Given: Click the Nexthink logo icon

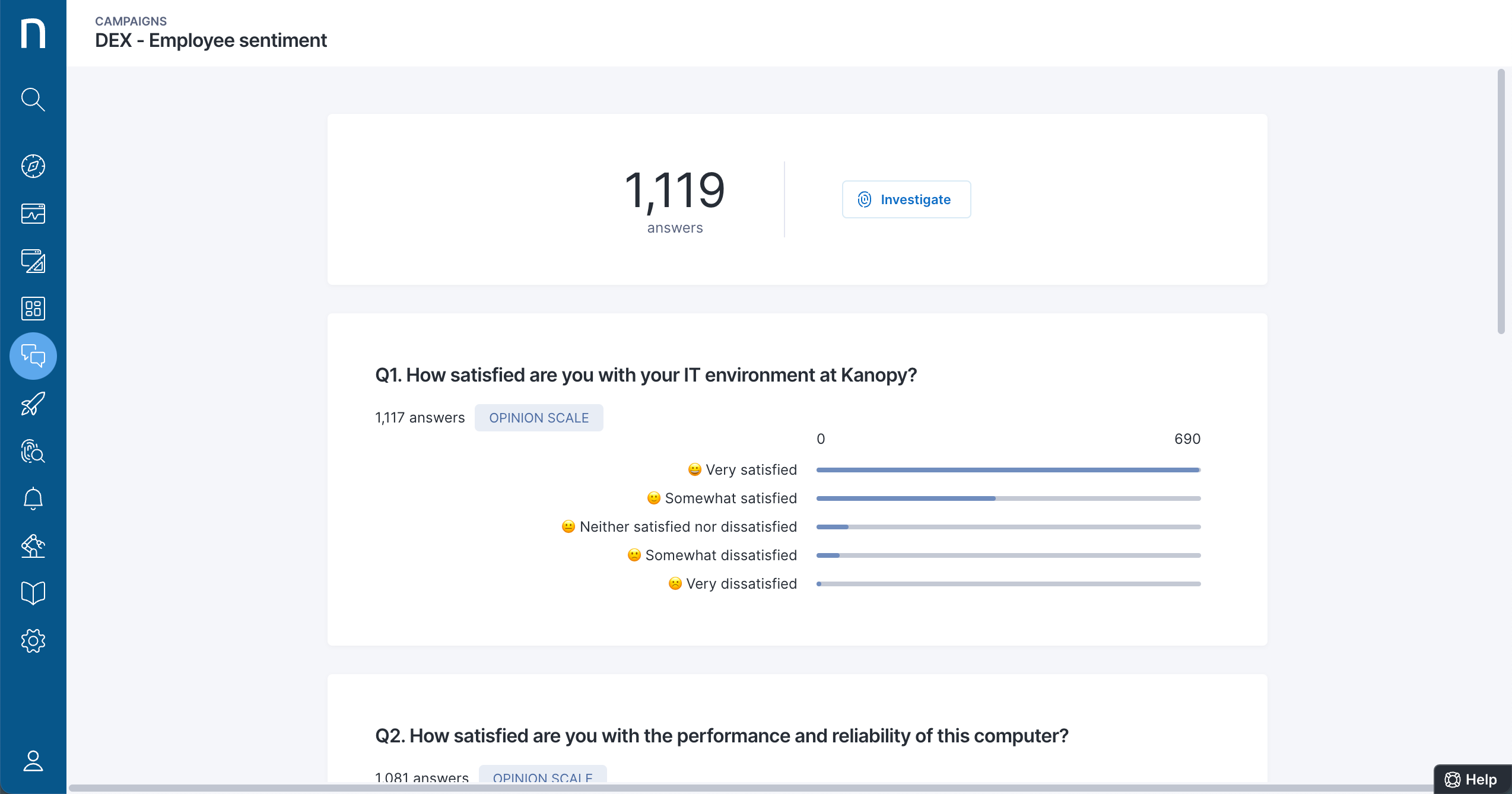Looking at the screenshot, I should [33, 33].
